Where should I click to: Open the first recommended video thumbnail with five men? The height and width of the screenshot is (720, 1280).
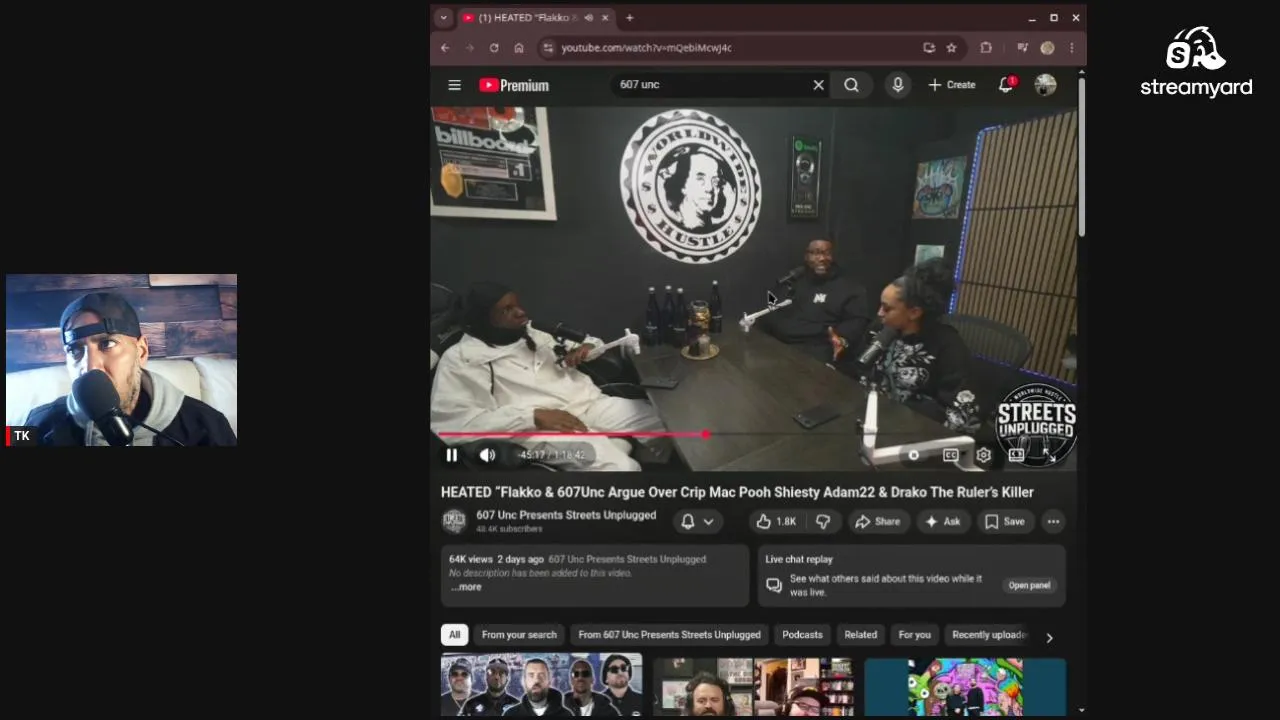click(x=541, y=685)
